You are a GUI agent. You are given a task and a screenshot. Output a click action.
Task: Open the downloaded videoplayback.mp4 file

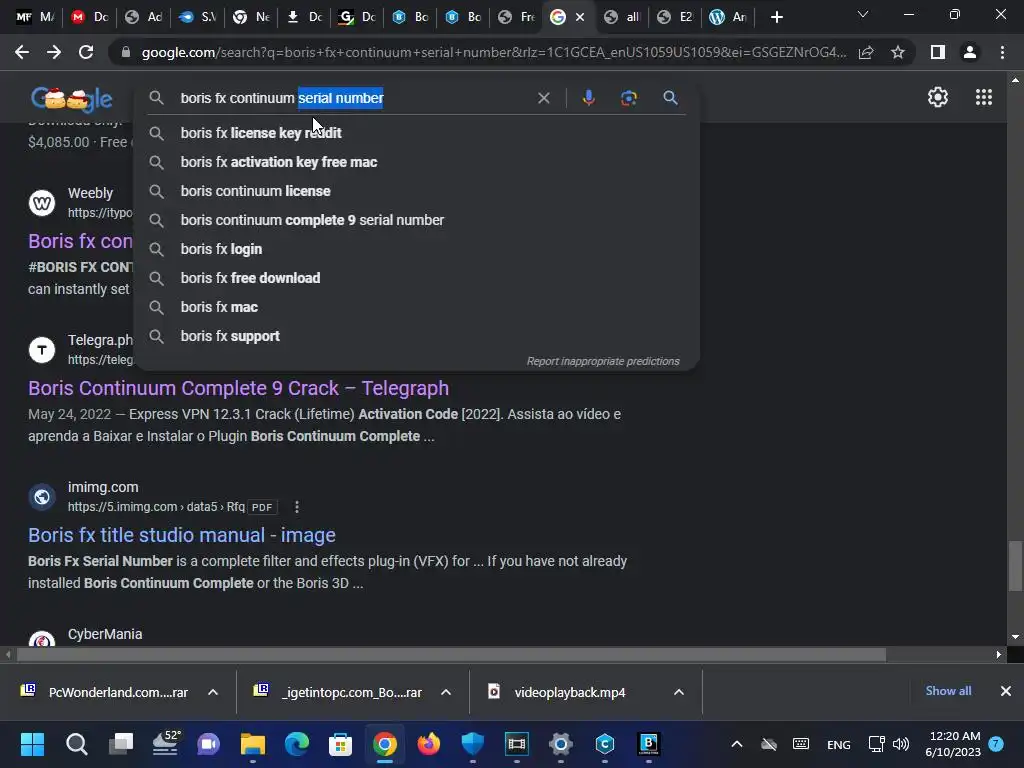point(569,692)
